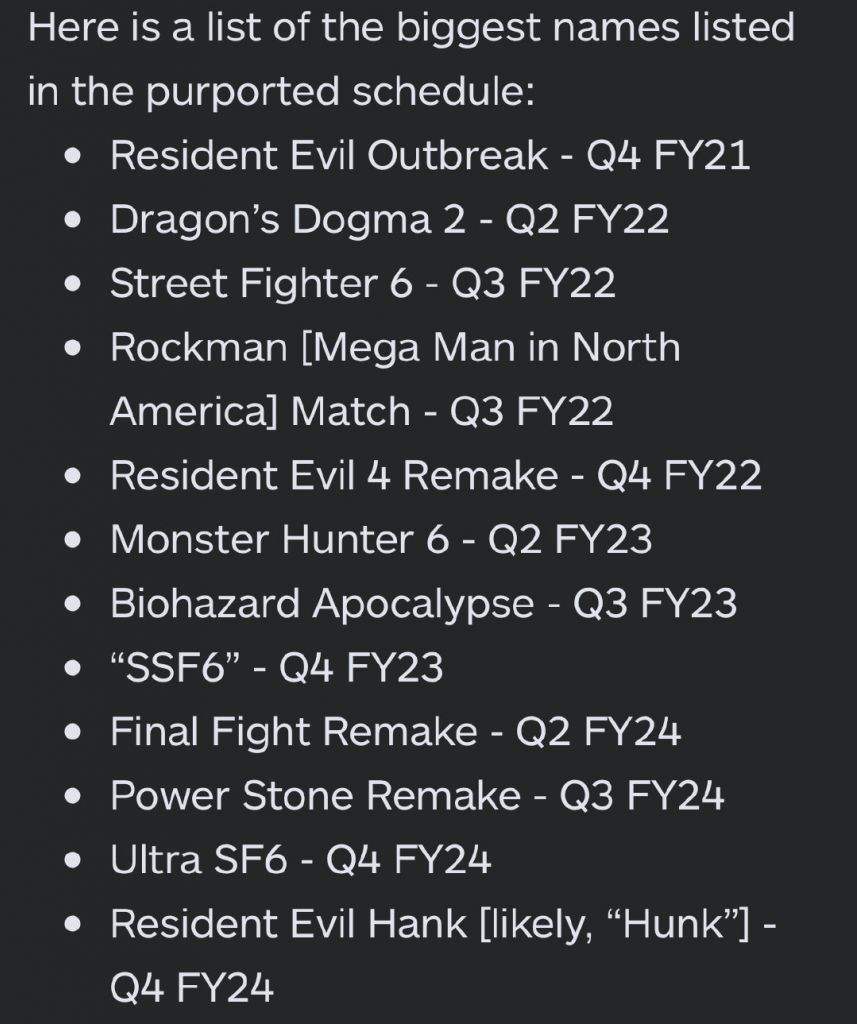Select the Resident Evil Hank entry

(443, 955)
